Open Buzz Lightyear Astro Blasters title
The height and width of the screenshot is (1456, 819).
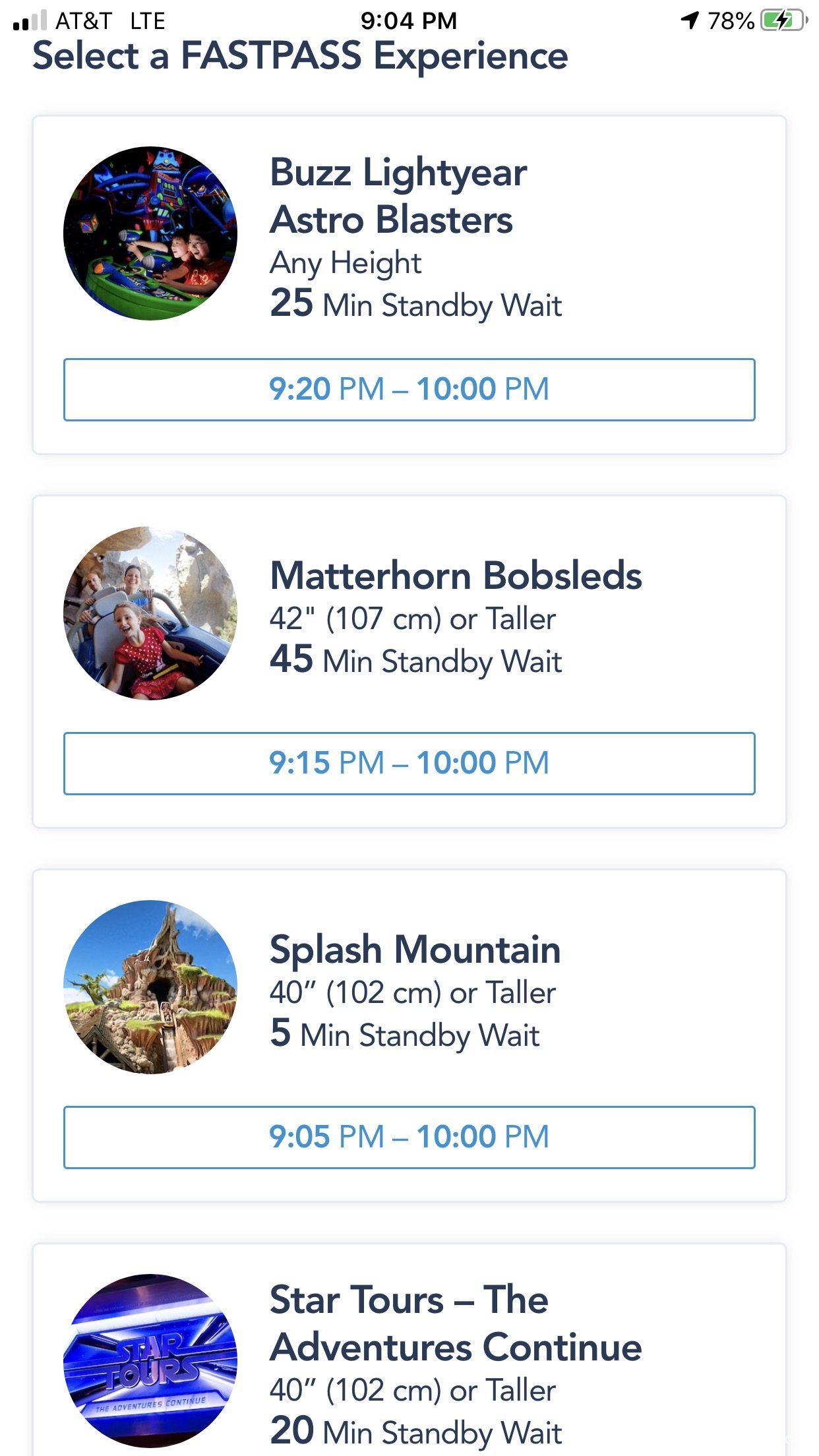point(398,196)
